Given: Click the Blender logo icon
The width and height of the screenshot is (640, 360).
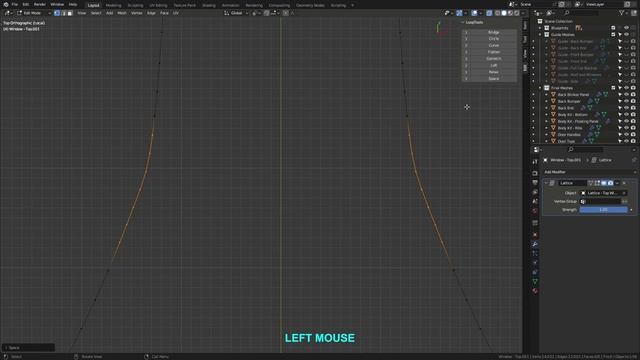Looking at the screenshot, I should [x=6, y=4].
